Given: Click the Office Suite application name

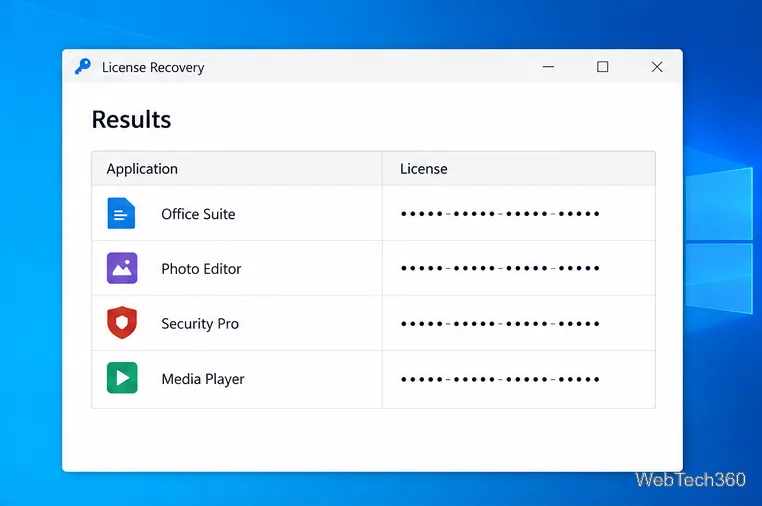Looking at the screenshot, I should (198, 214).
